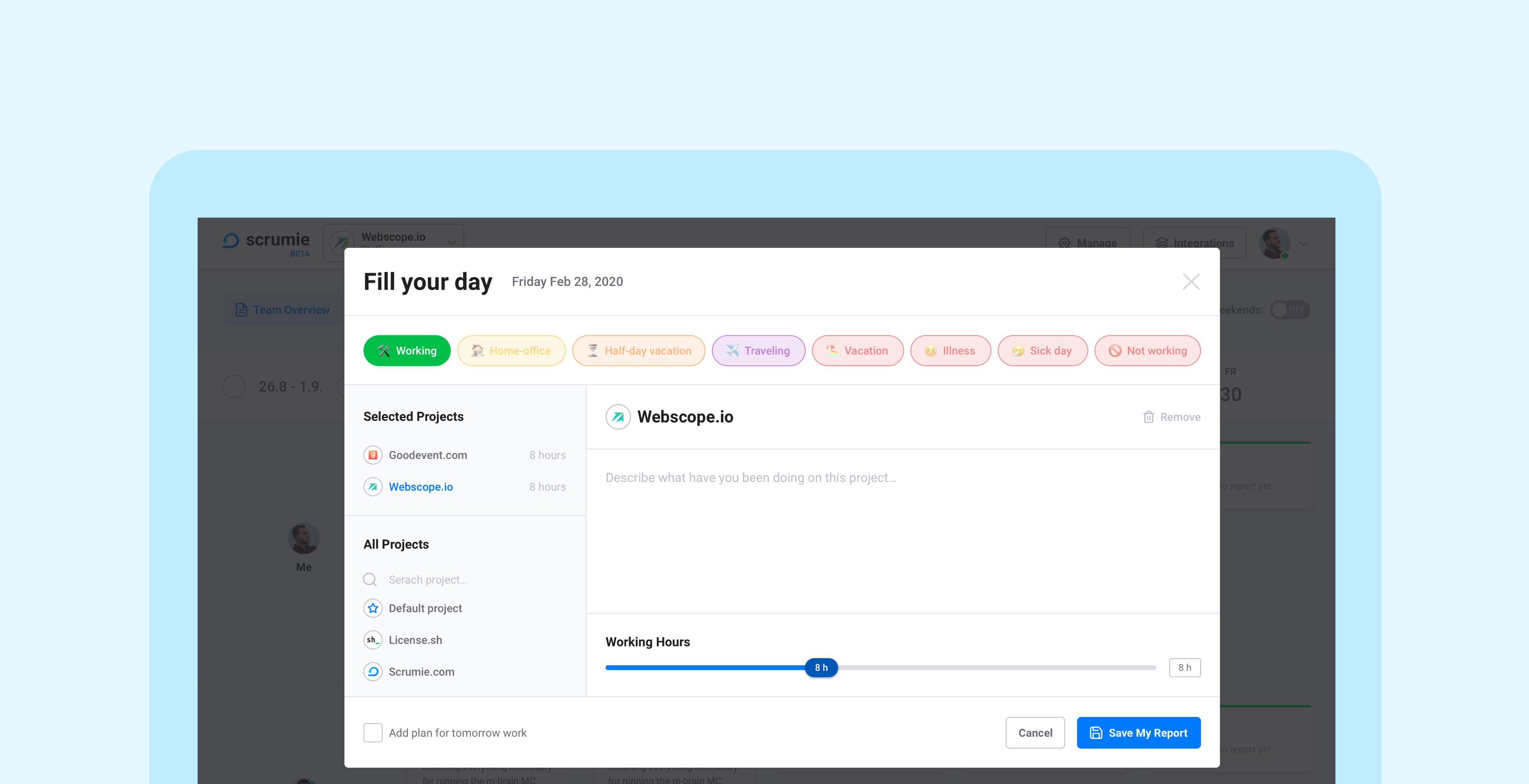Viewport: 1529px width, 784px height.
Task: Choose the Traveling status
Action: tap(758, 351)
